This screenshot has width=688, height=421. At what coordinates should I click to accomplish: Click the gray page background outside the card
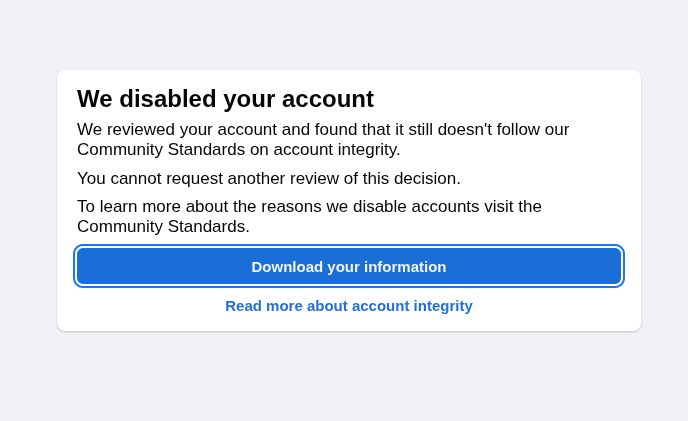click(x=344, y=375)
